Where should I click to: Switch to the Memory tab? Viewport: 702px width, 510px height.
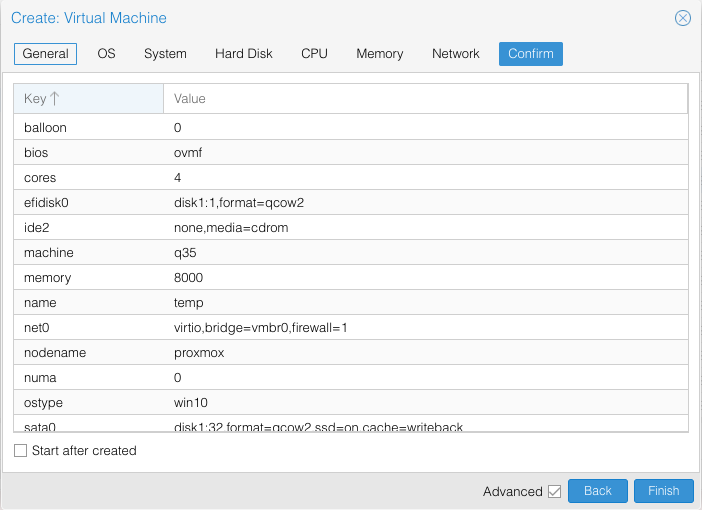pyautogui.click(x=380, y=54)
